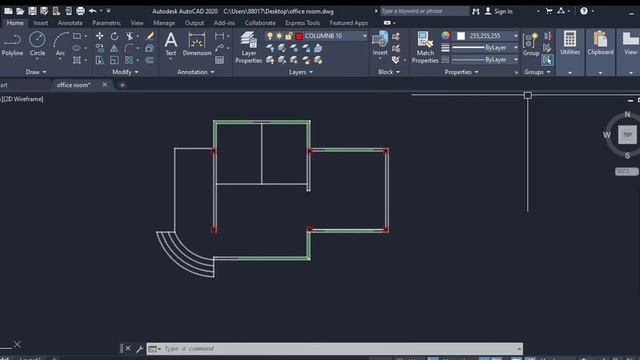Open the Output ribbon tab

tap(194, 23)
